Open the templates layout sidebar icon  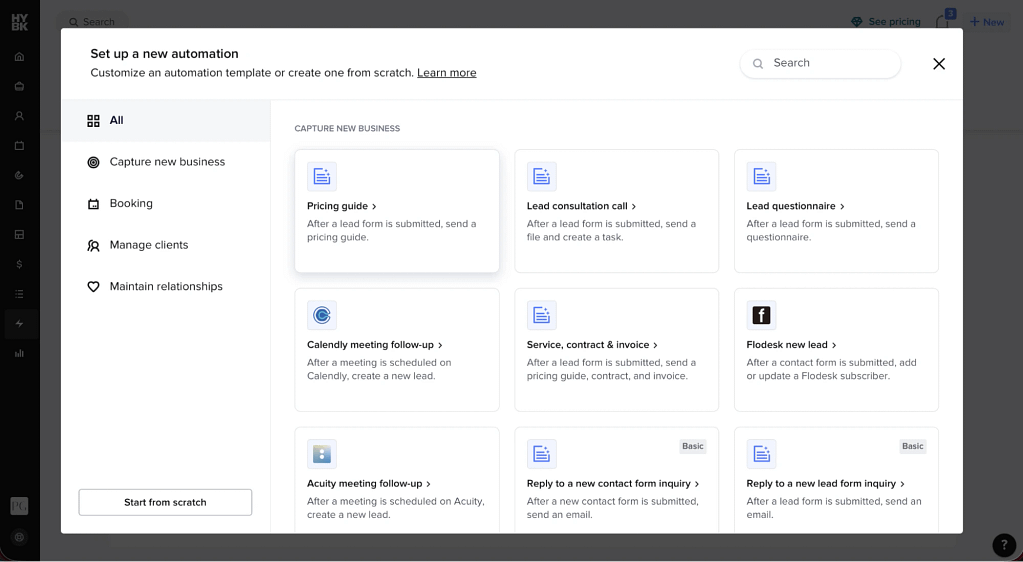click(x=20, y=234)
